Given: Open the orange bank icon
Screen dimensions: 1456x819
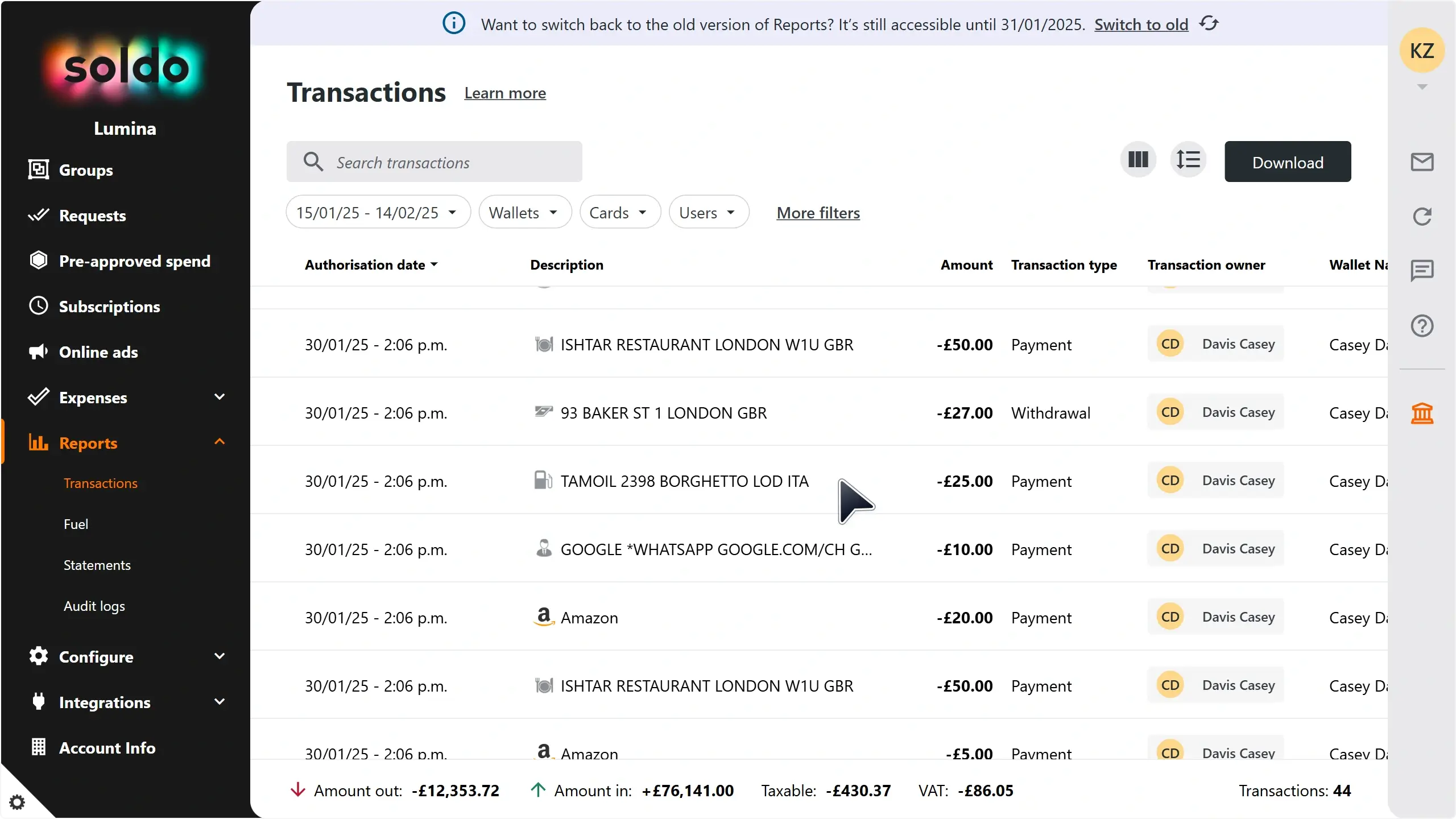Looking at the screenshot, I should pyautogui.click(x=1422, y=413).
